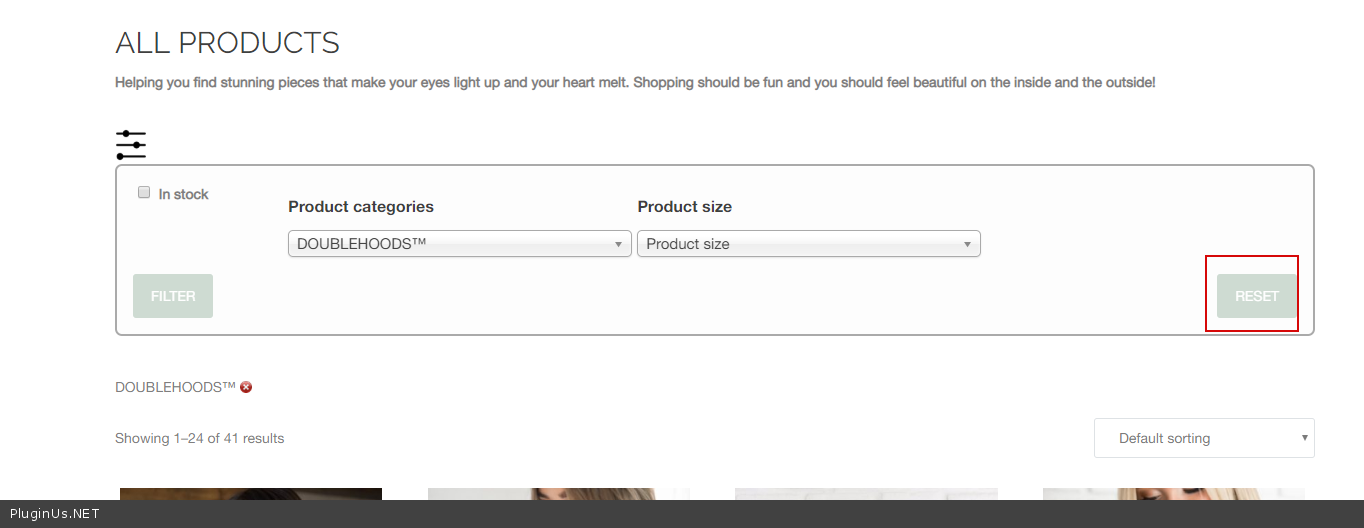Open the fourth product thumbnail in results
Screen dimensions: 1364x528
pyautogui.click(x=1173, y=494)
